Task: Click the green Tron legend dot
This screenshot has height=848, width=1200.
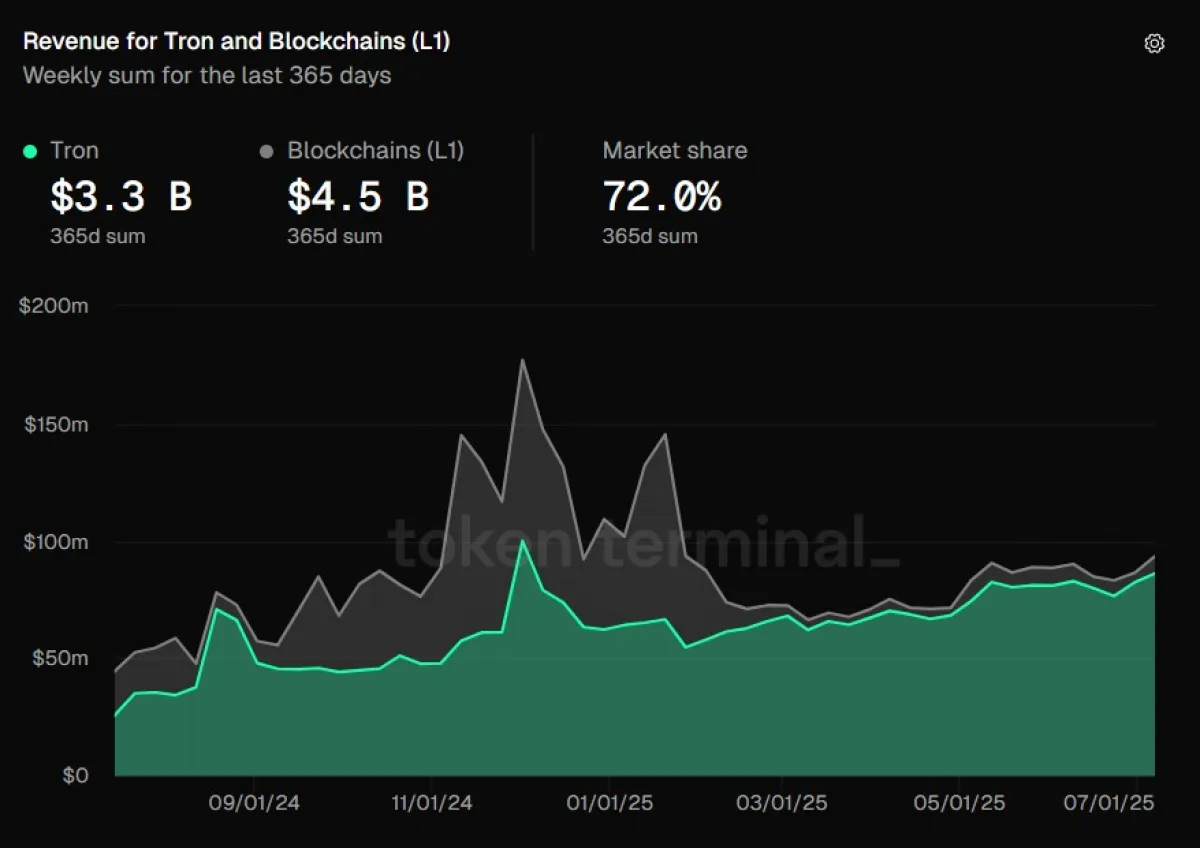Action: (30, 151)
